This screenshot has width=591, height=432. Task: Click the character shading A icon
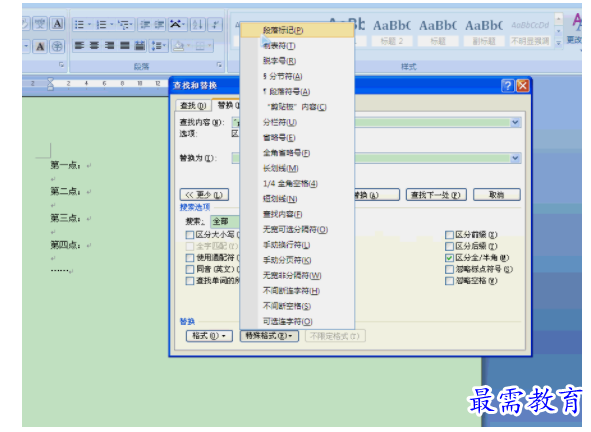(x=40, y=46)
